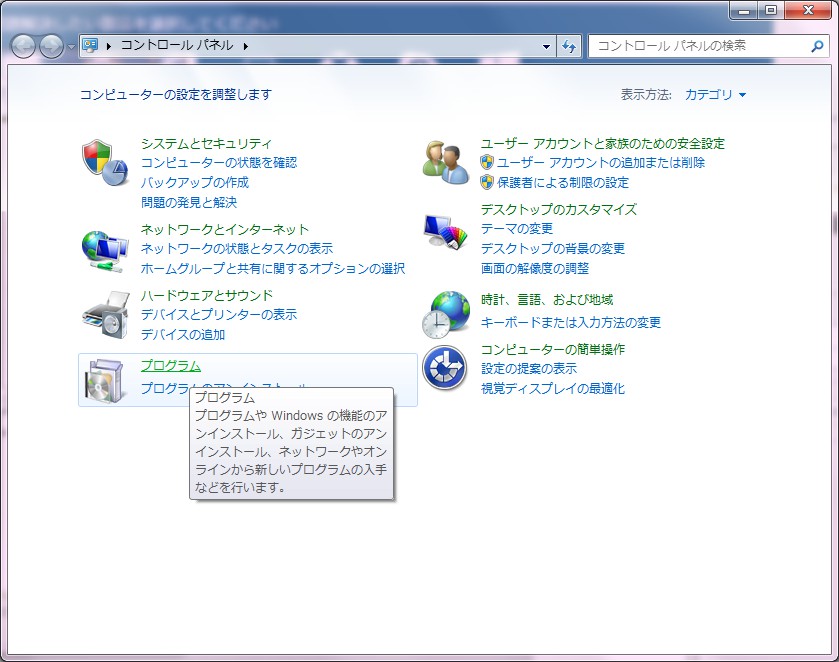Open ネットワークの状態とタスクの表示 link
This screenshot has width=839, height=662.
pyautogui.click(x=237, y=248)
